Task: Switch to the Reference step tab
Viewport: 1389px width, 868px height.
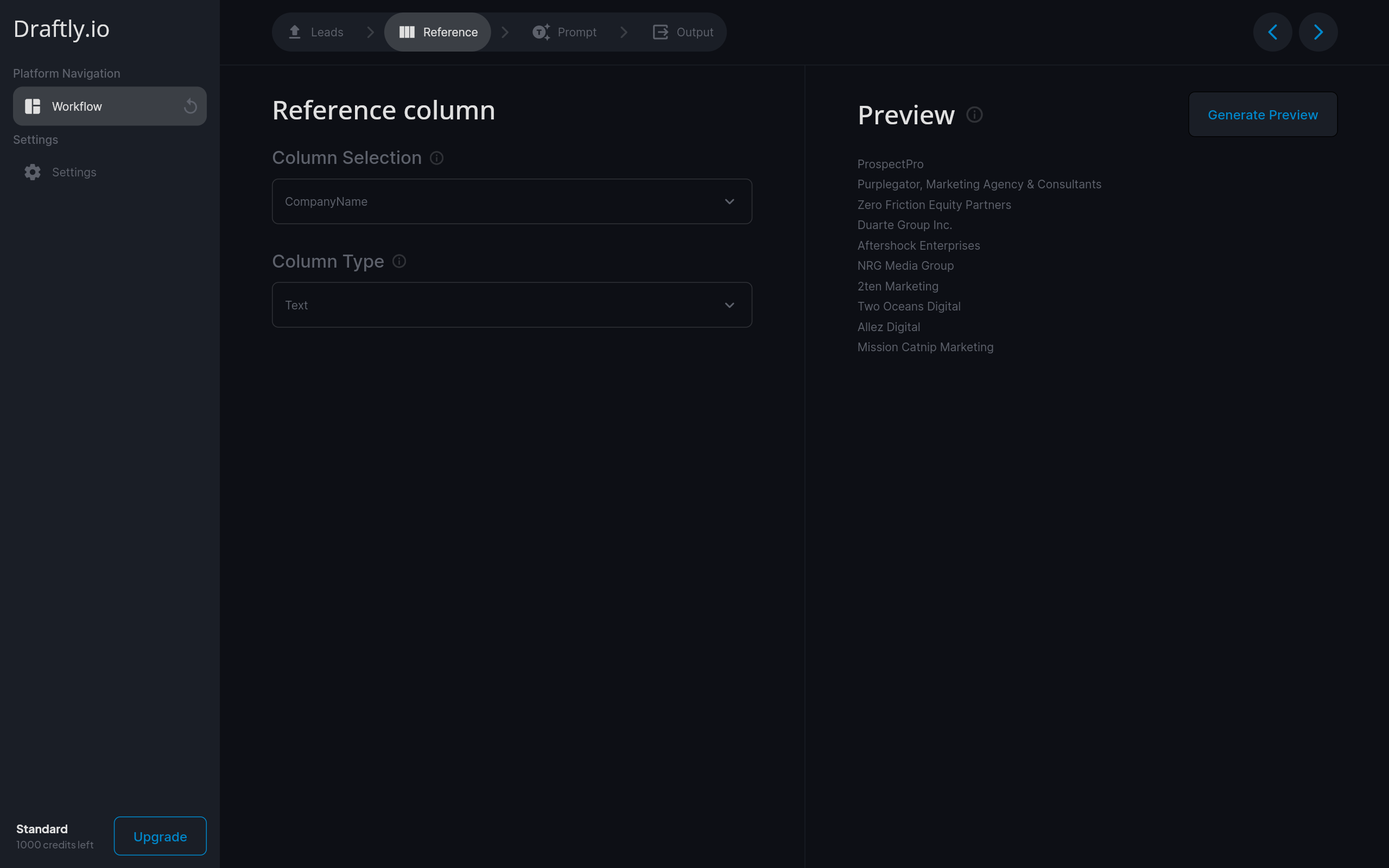Action: tap(438, 32)
